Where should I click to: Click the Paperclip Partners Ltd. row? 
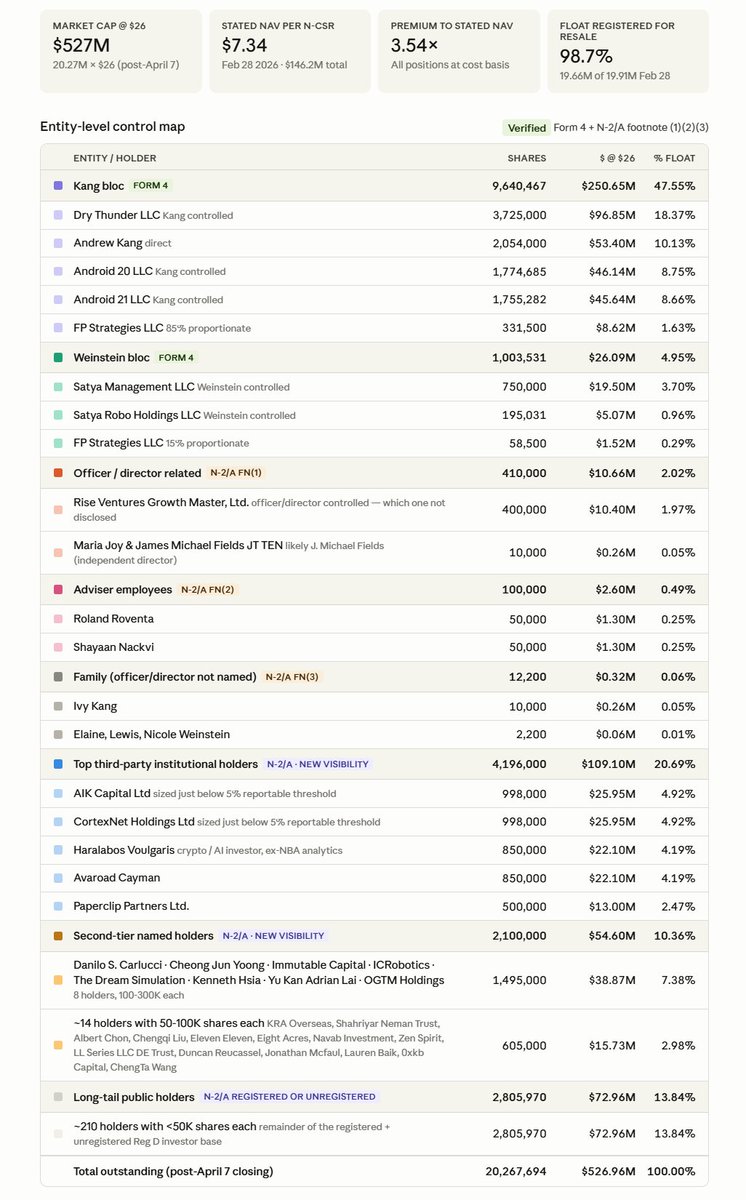tap(373, 906)
